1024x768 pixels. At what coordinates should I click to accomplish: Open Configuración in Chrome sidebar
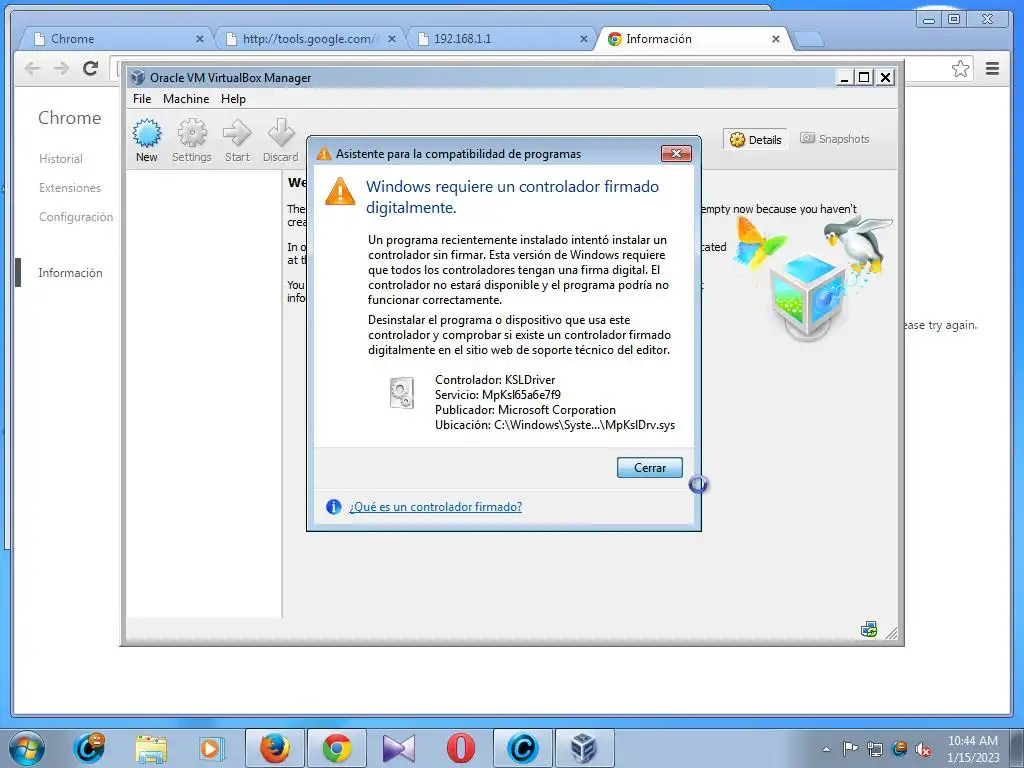[x=76, y=217]
